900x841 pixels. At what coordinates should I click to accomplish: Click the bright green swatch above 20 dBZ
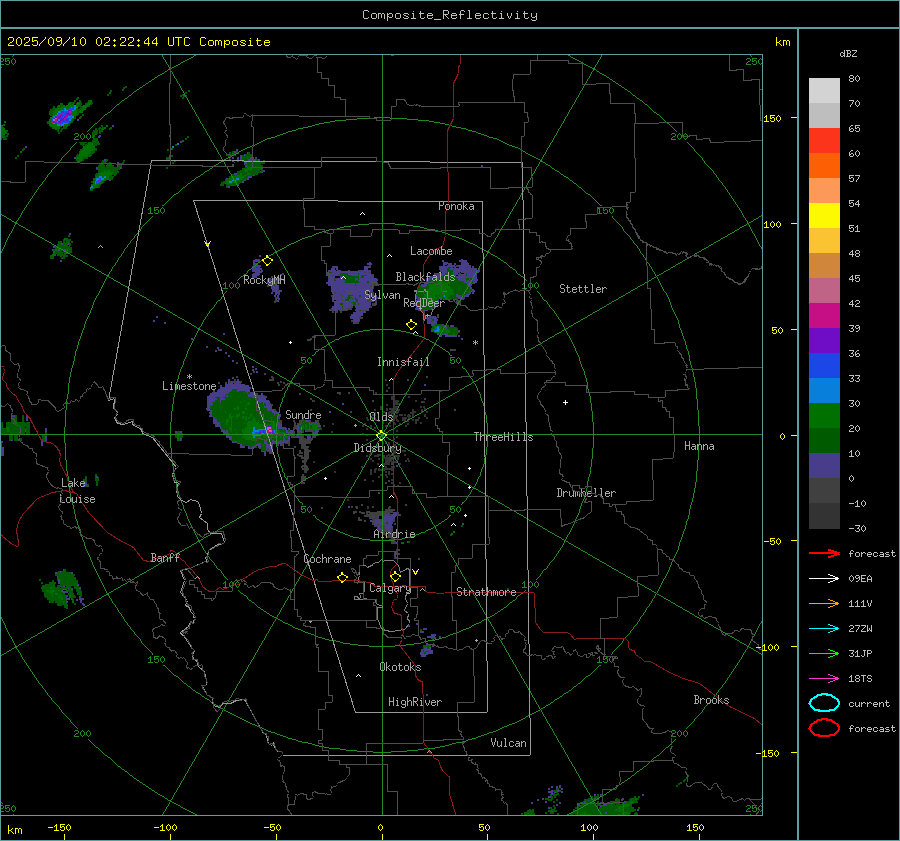[824, 416]
